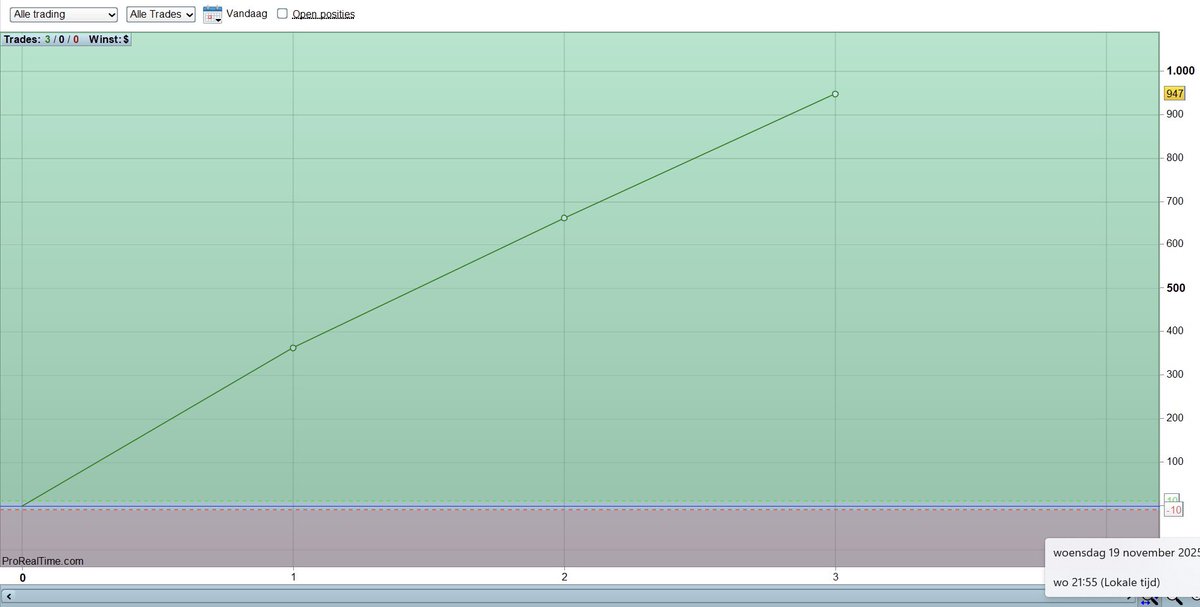Click the 'wo 21:55 (Lokale tijd)' text

tap(1106, 581)
